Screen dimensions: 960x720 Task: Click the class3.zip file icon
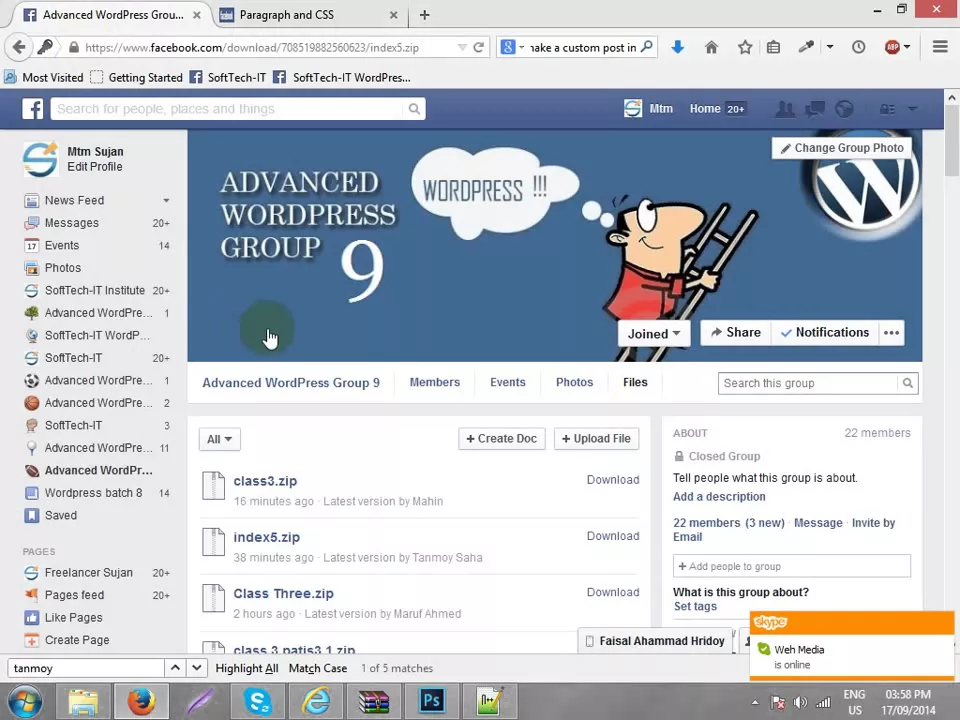(213, 486)
